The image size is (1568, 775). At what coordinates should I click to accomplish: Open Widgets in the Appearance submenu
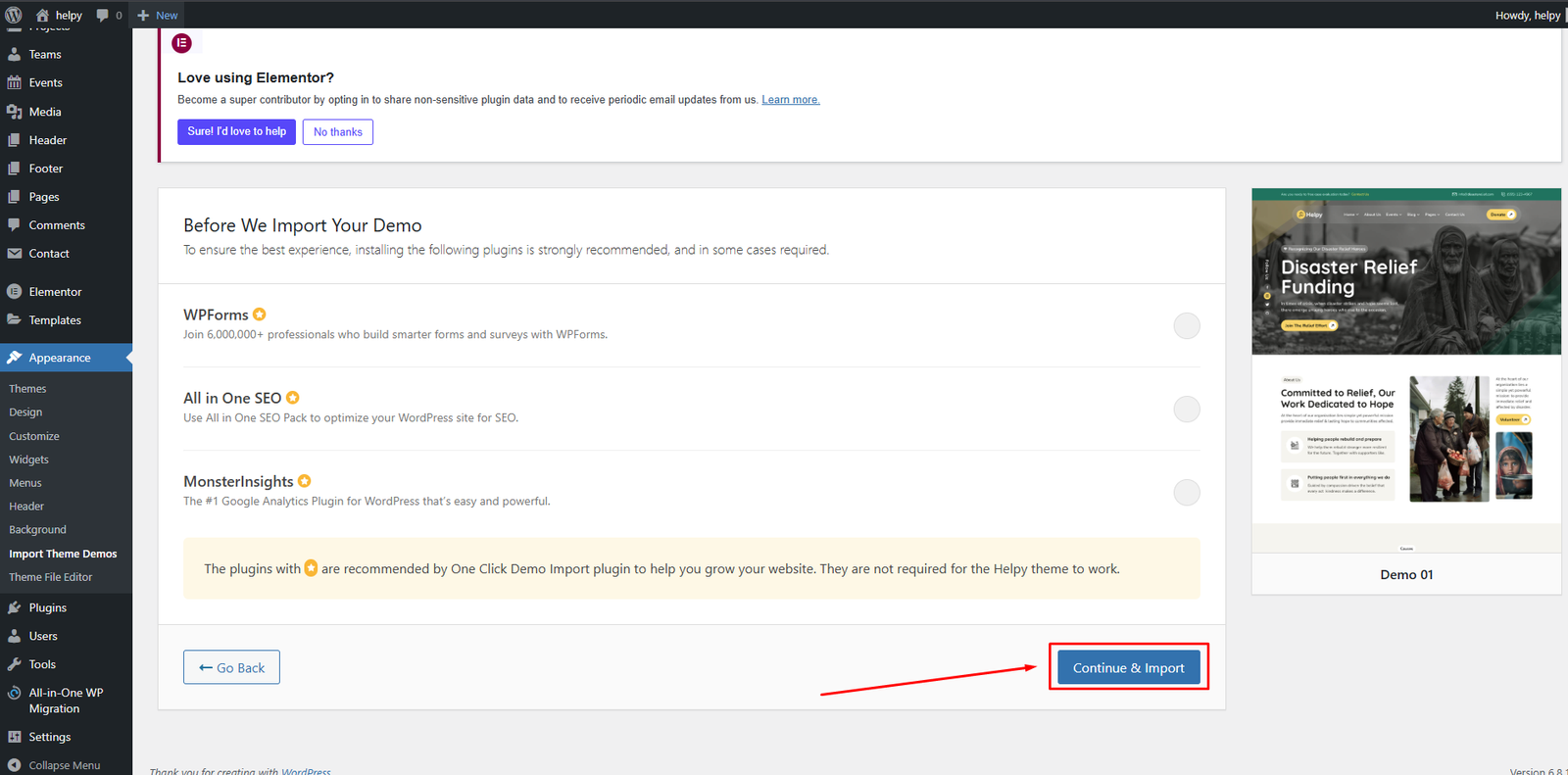coord(28,460)
